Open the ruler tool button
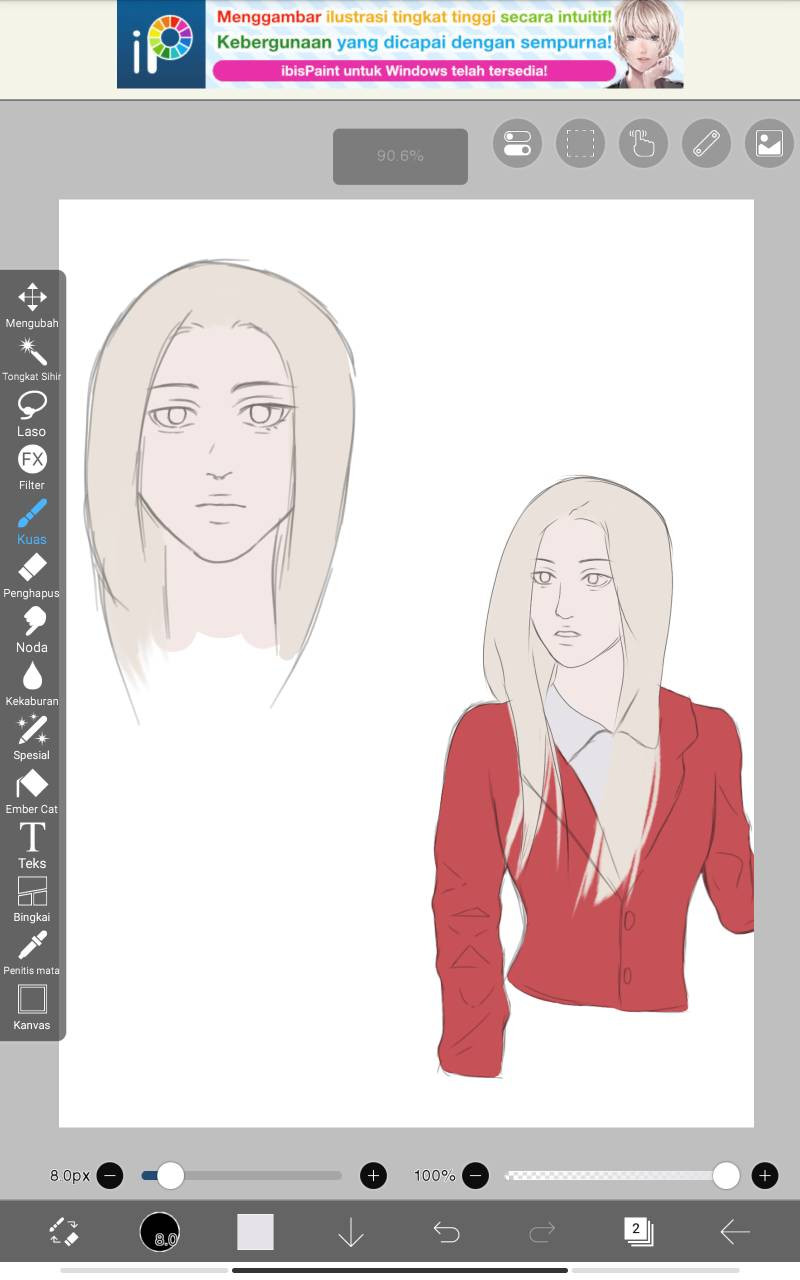Image resolution: width=800 pixels, height=1280 pixels. 706,143
